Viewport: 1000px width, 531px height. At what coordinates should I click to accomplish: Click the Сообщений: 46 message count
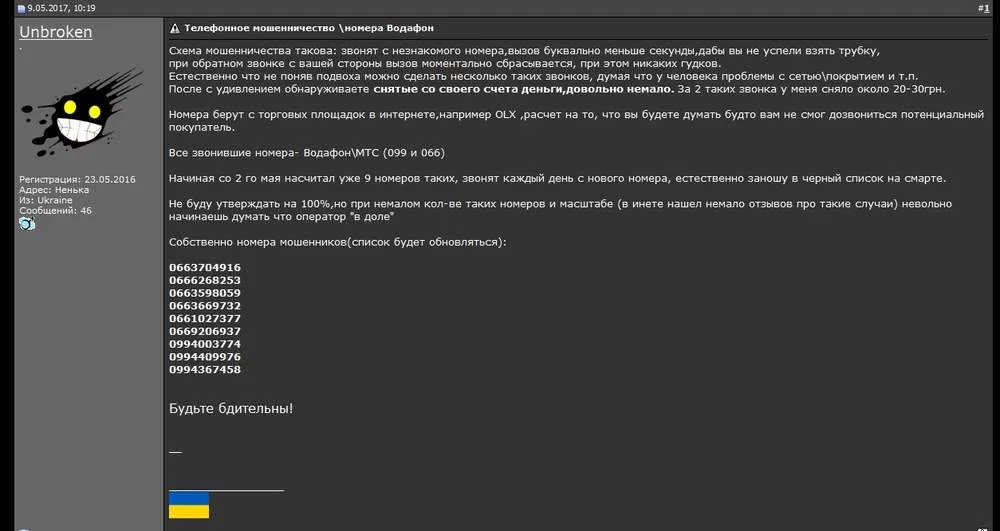point(55,211)
